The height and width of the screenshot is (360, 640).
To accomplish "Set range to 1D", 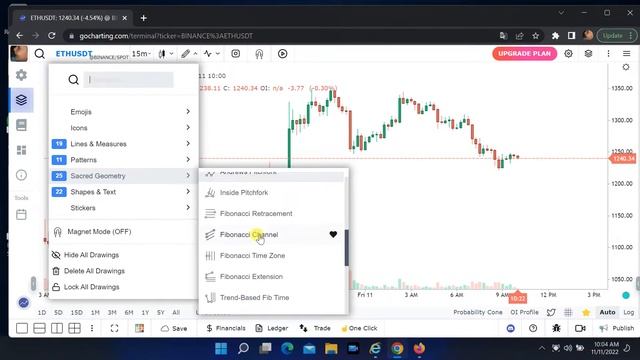I will click(42, 312).
